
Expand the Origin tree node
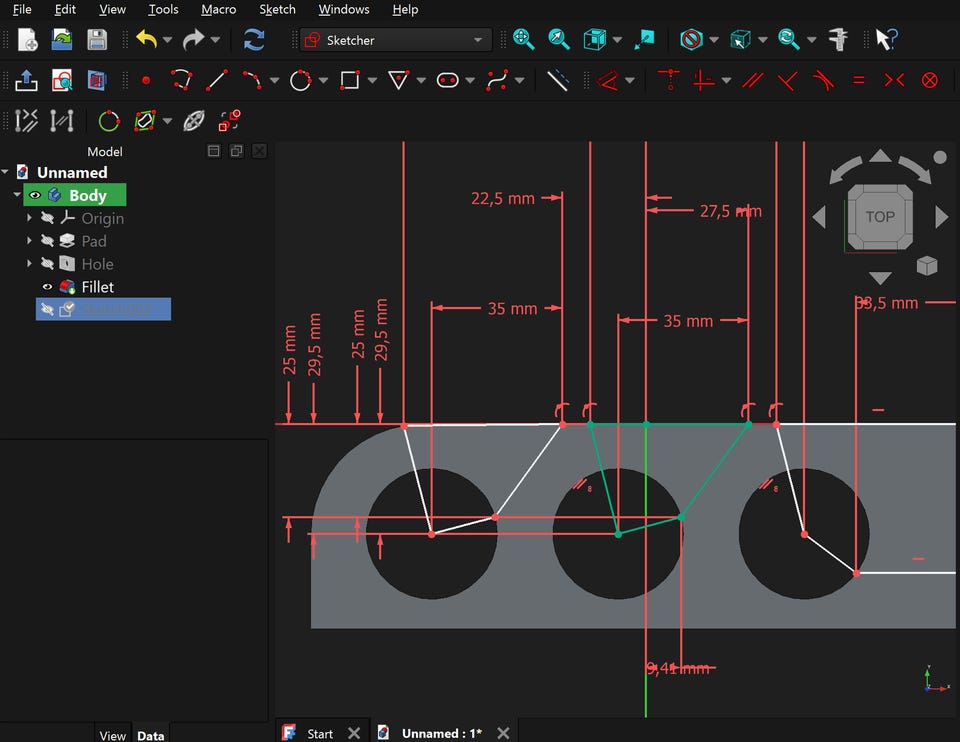pos(29,218)
